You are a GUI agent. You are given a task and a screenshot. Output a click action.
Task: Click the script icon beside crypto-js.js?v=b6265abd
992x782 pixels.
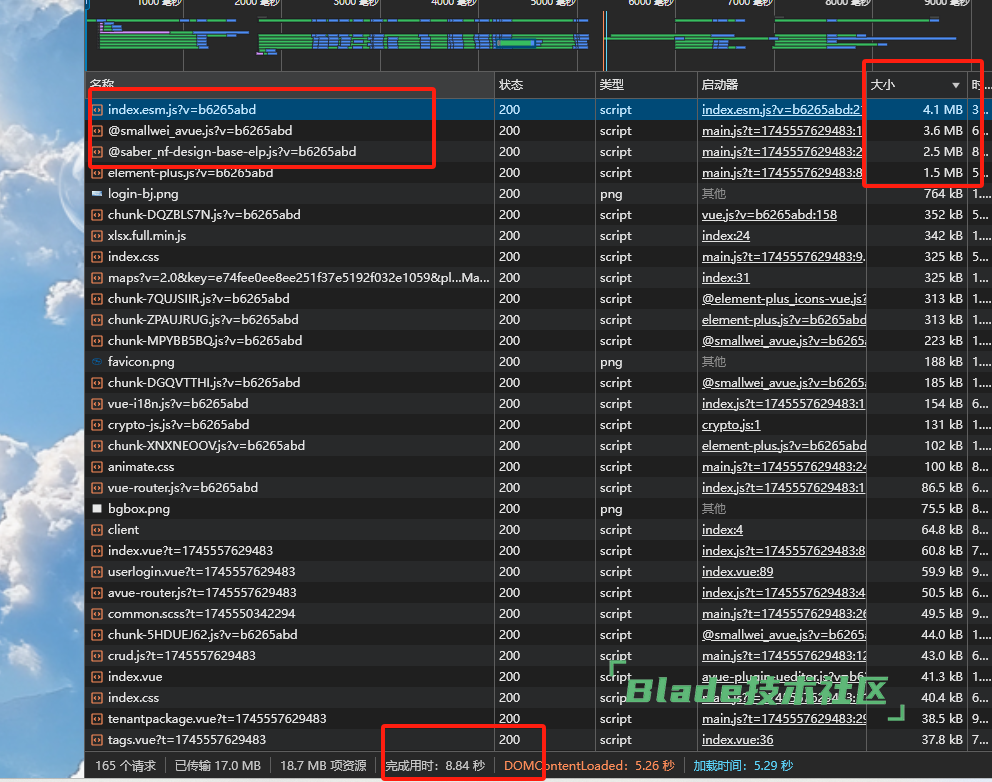pos(97,425)
